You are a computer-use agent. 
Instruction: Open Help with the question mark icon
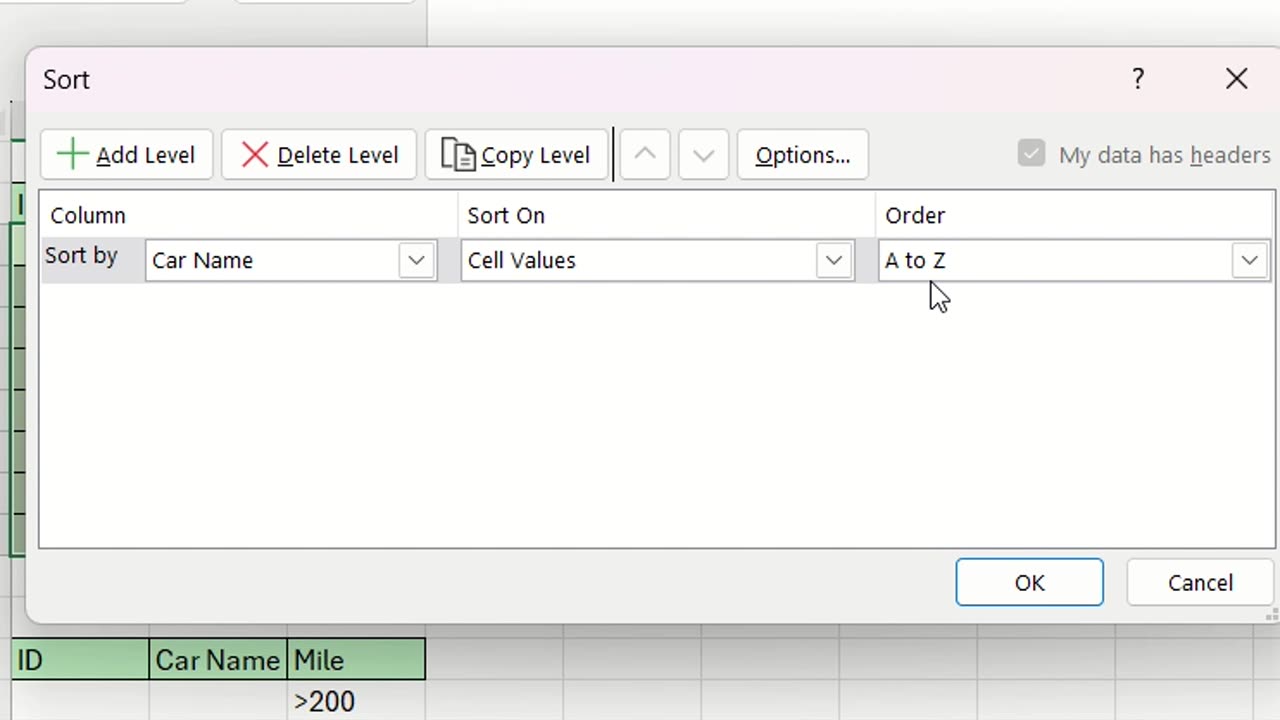1138,79
